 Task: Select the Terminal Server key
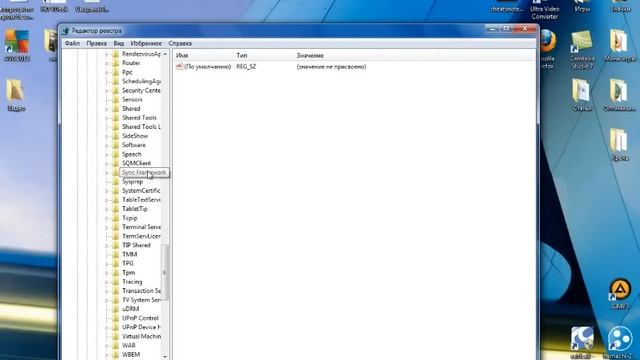tap(141, 227)
